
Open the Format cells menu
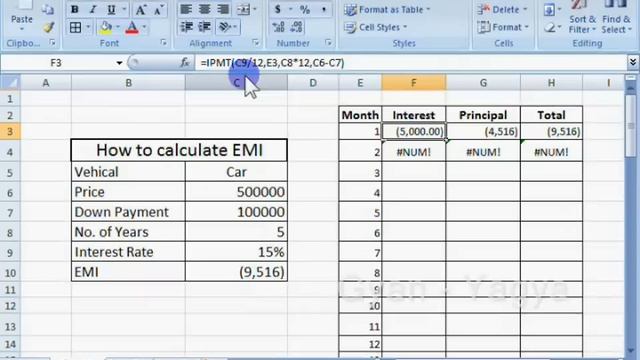[x=503, y=27]
